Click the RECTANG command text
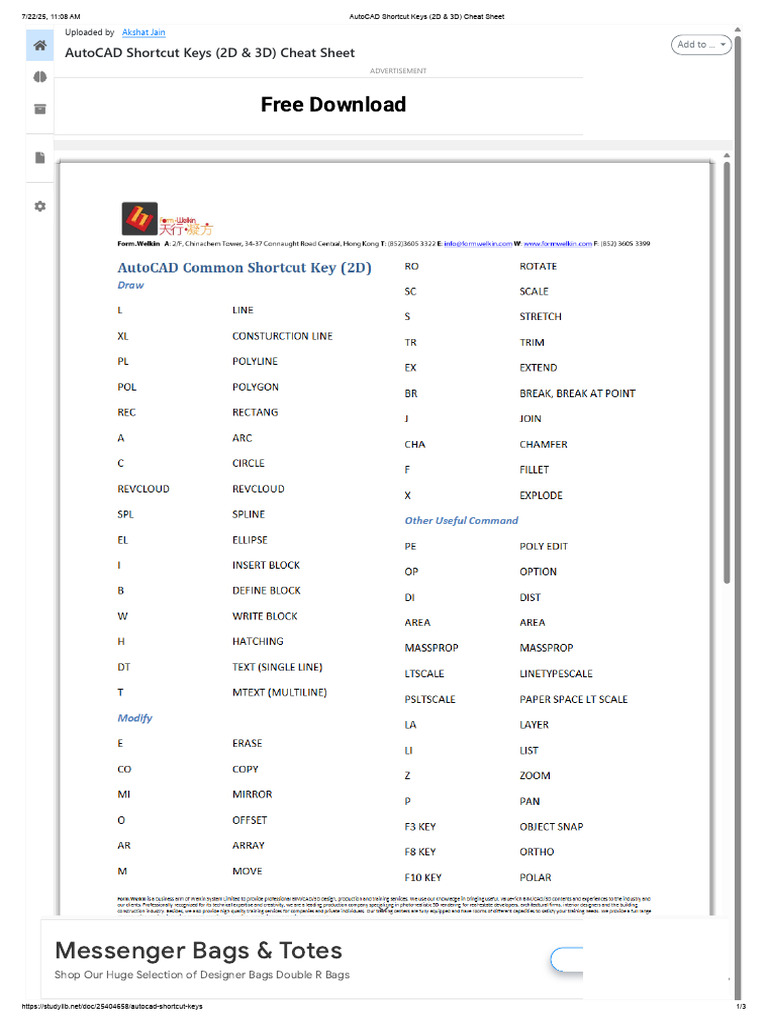This screenshot has width=768, height=1024. (x=255, y=412)
